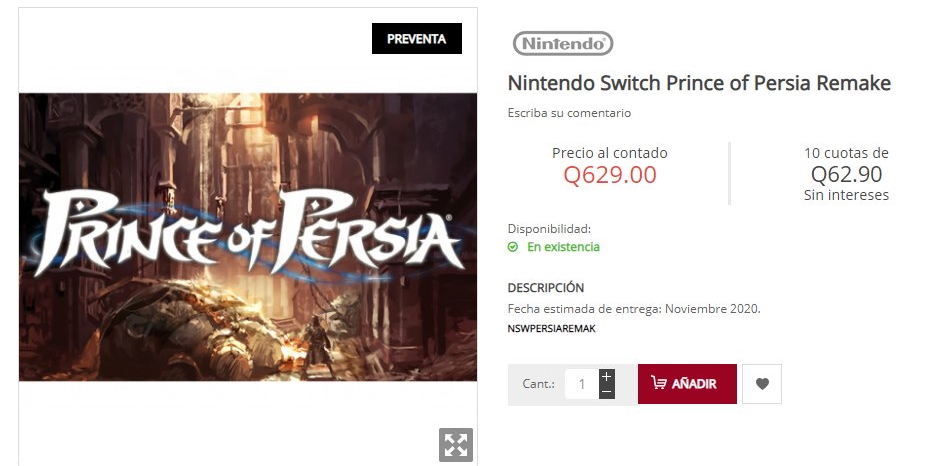Click the NSWPERSIAREMAK product code

click(552, 328)
